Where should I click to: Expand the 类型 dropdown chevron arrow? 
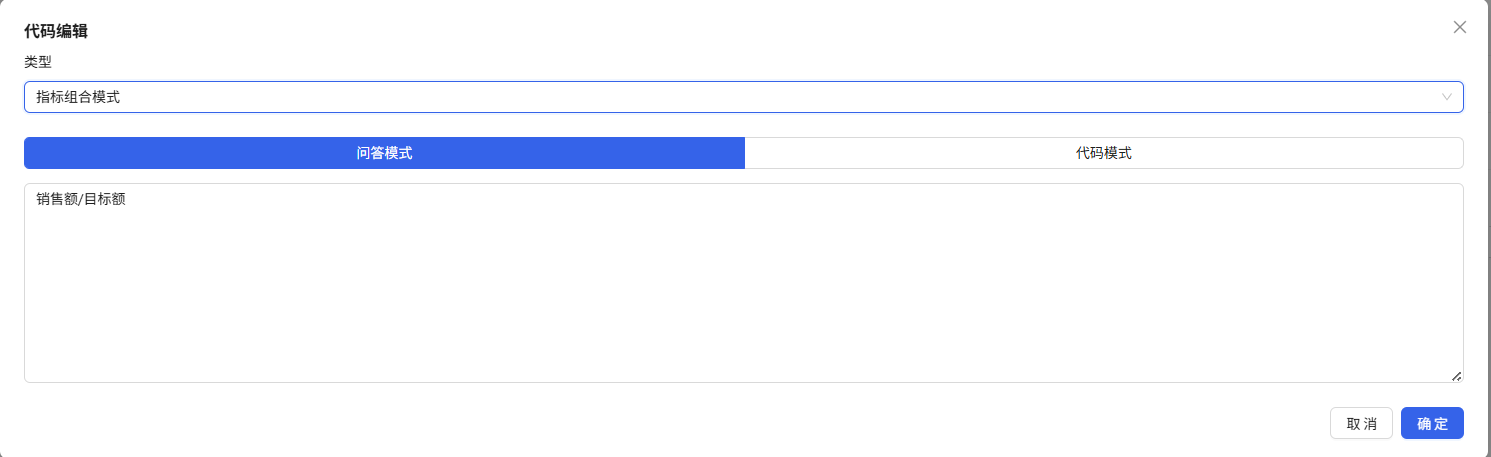[x=1446, y=97]
